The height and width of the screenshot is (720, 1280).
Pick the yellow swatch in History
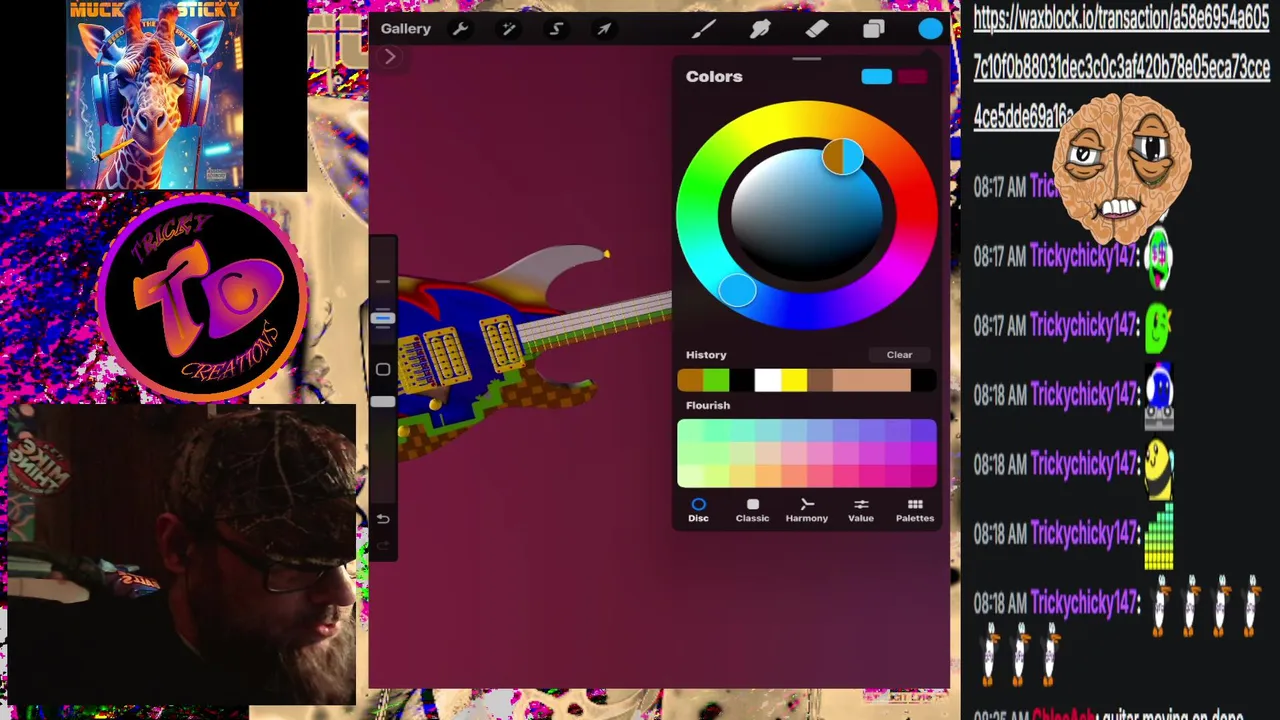(x=794, y=380)
